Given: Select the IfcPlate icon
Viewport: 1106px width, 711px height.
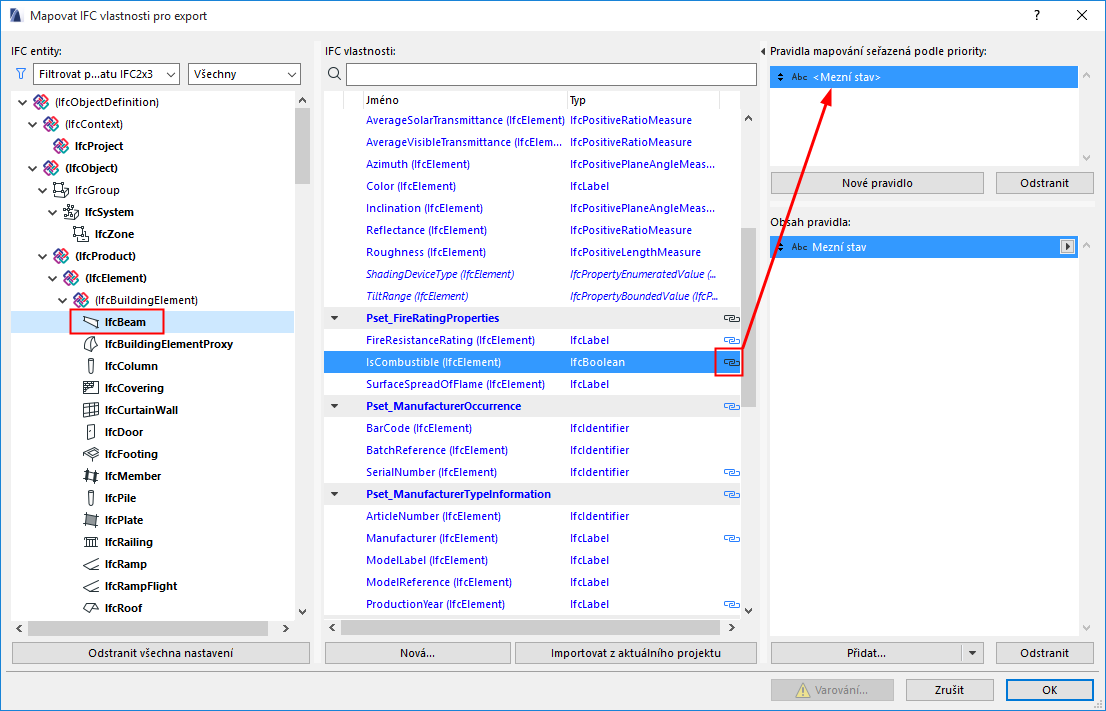Looking at the screenshot, I should click(x=90, y=520).
